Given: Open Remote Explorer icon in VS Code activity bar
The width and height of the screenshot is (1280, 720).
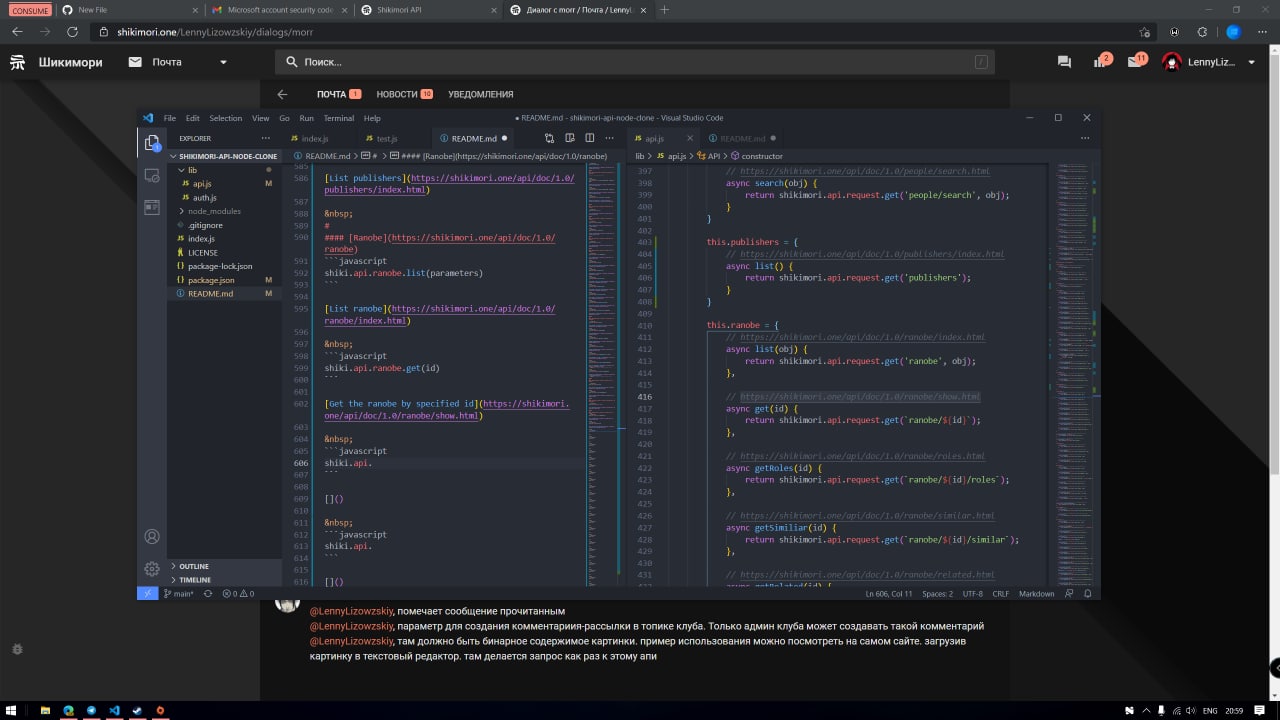Looking at the screenshot, I should [152, 175].
